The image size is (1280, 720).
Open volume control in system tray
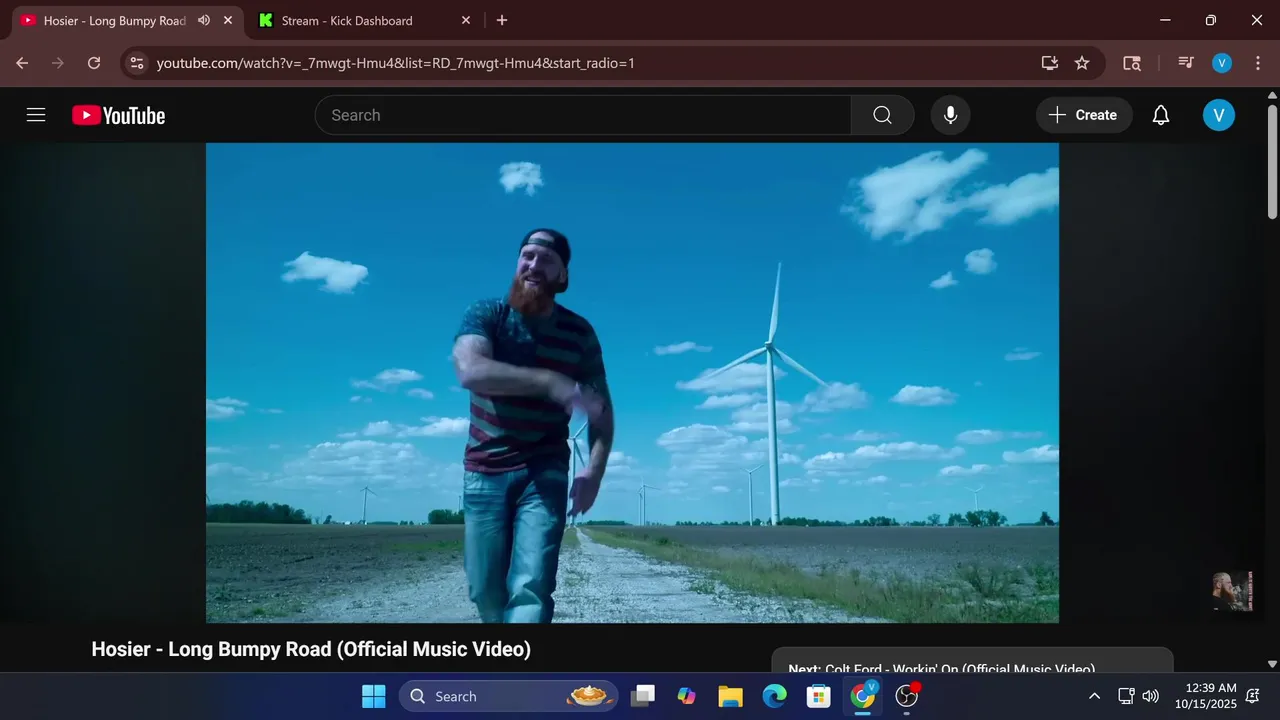[x=1150, y=696]
